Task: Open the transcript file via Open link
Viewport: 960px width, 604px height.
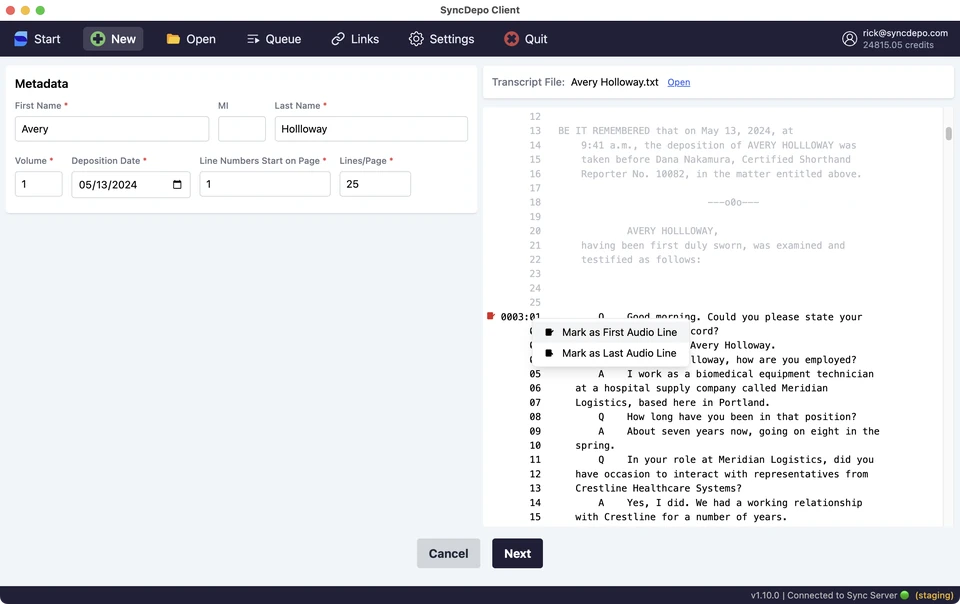Action: coord(678,83)
